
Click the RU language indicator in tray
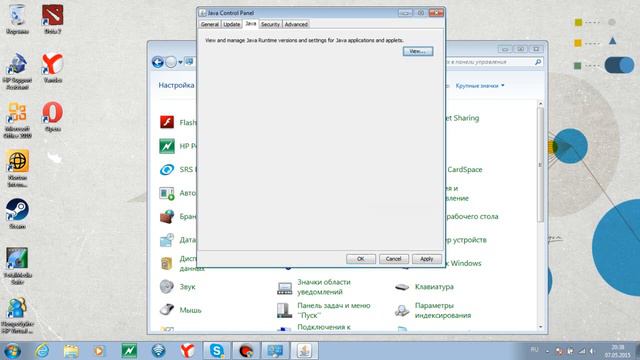pyautogui.click(x=534, y=350)
